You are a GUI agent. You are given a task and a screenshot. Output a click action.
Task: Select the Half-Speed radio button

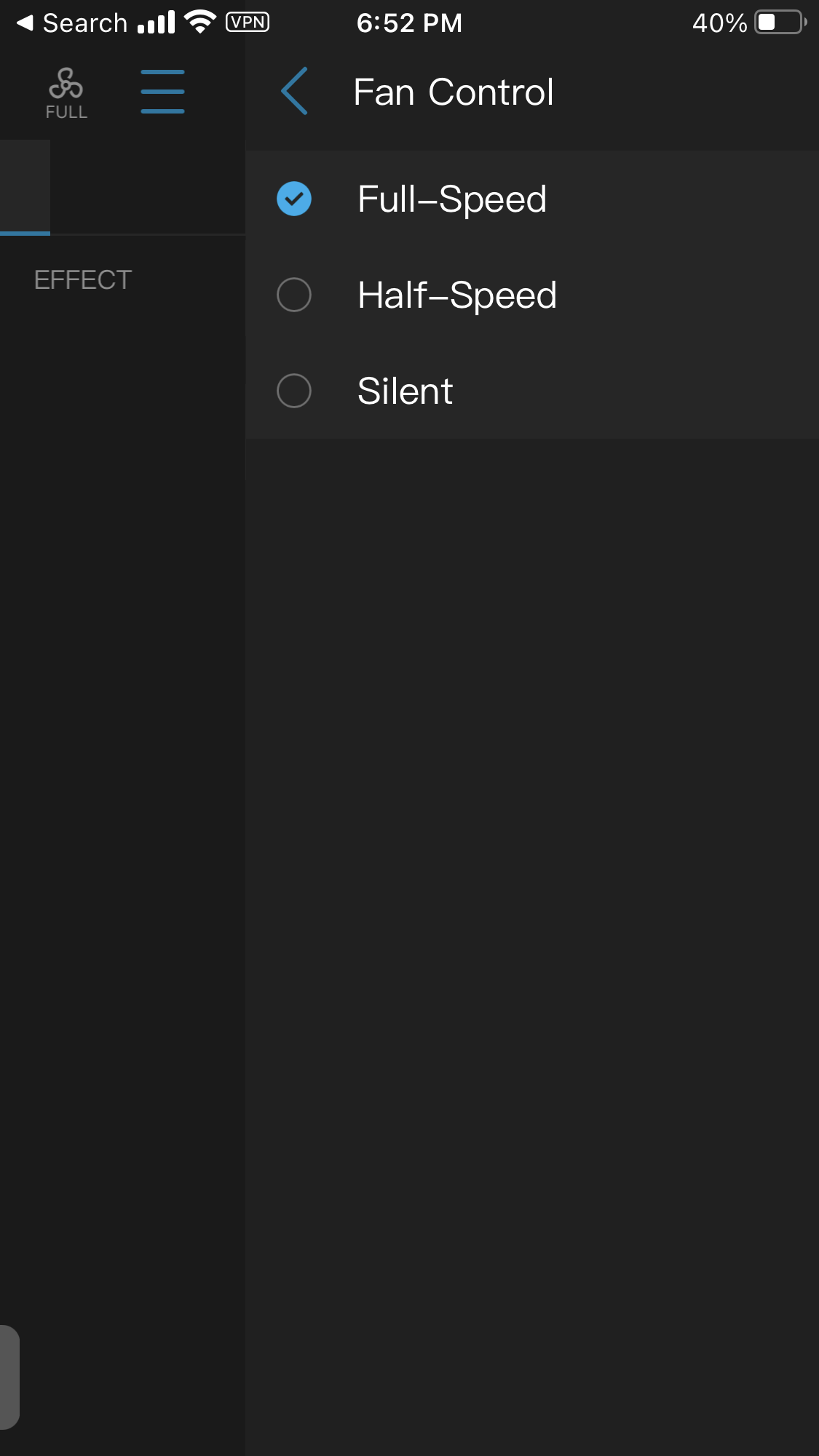click(x=294, y=295)
